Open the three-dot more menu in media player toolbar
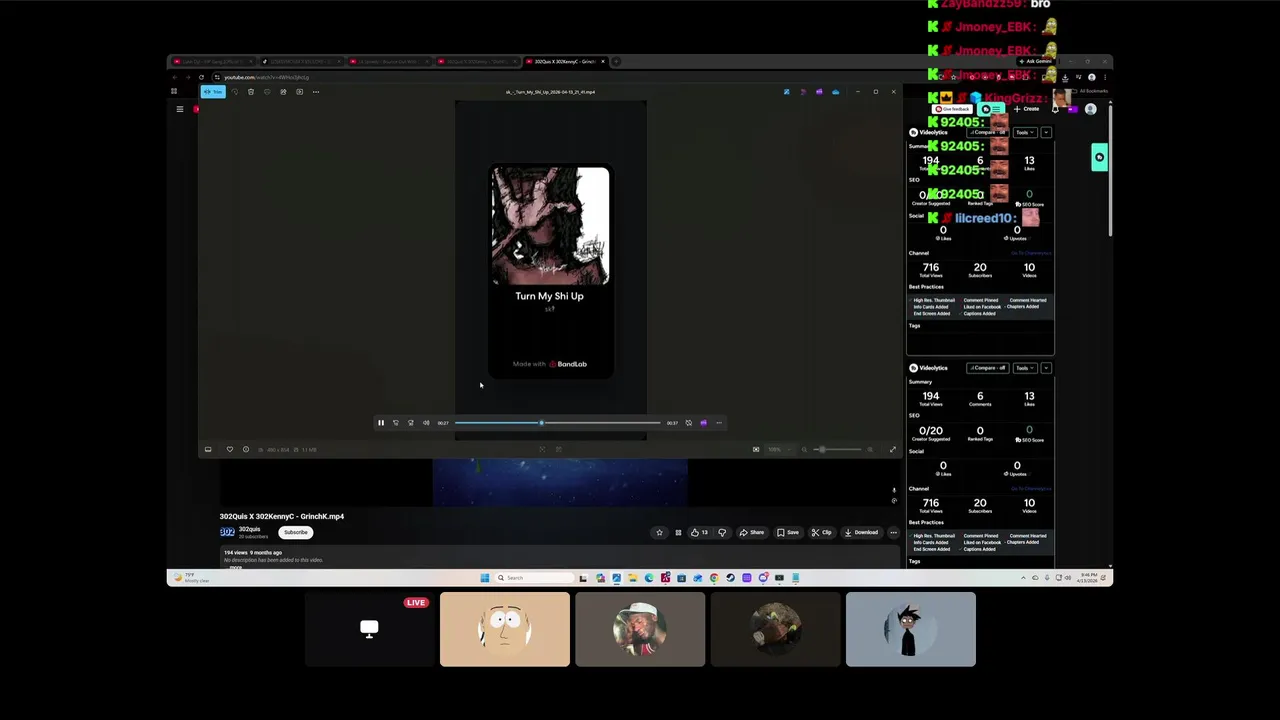This screenshot has width=1280, height=720. pos(315,92)
